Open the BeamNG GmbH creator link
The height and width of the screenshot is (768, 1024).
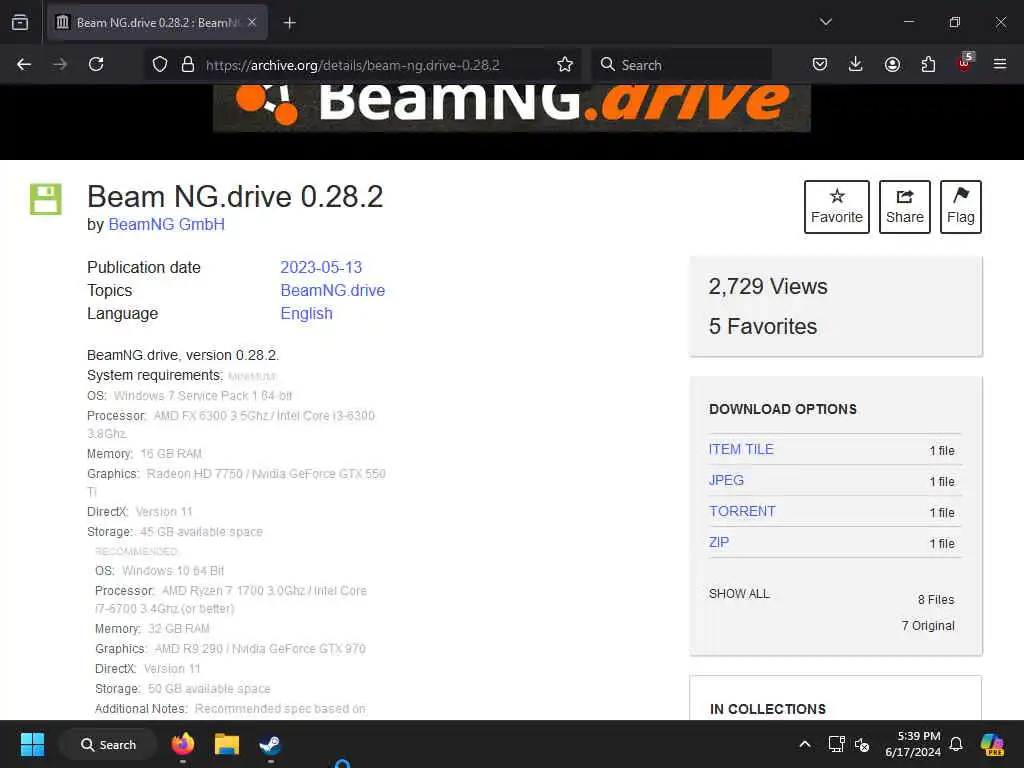167,224
